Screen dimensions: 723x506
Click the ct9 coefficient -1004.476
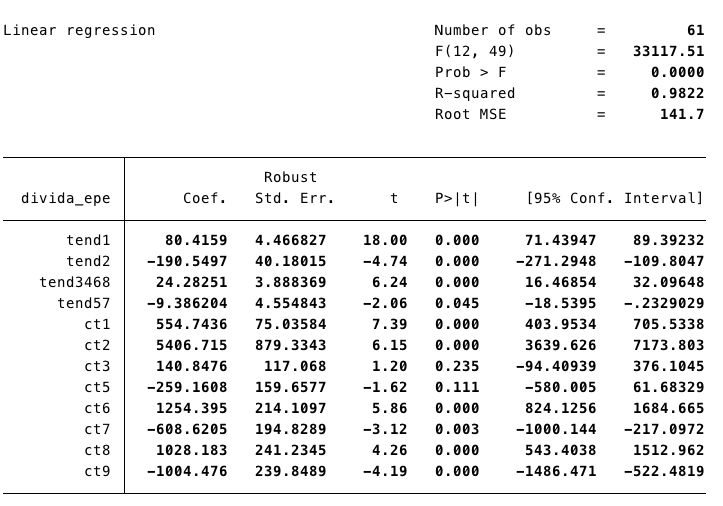tap(187, 471)
